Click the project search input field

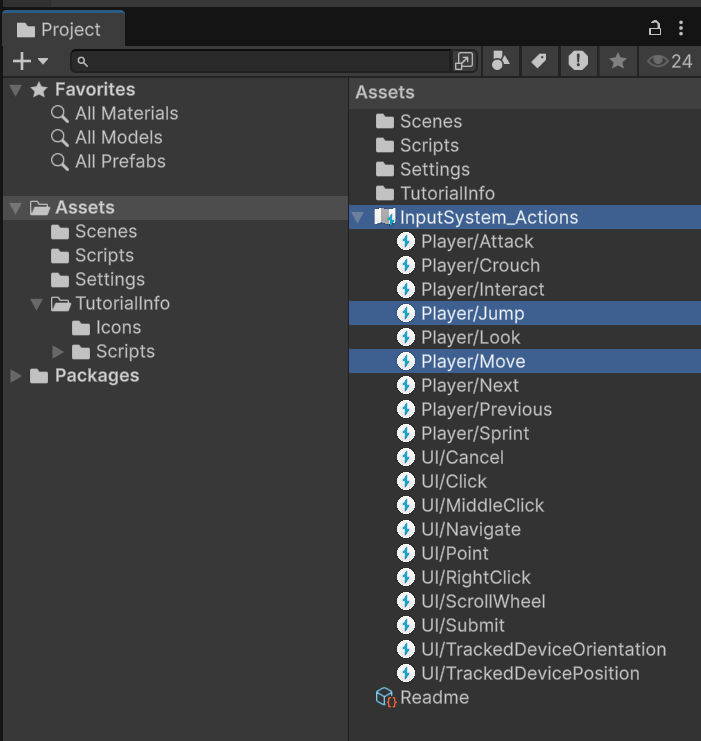pos(265,61)
